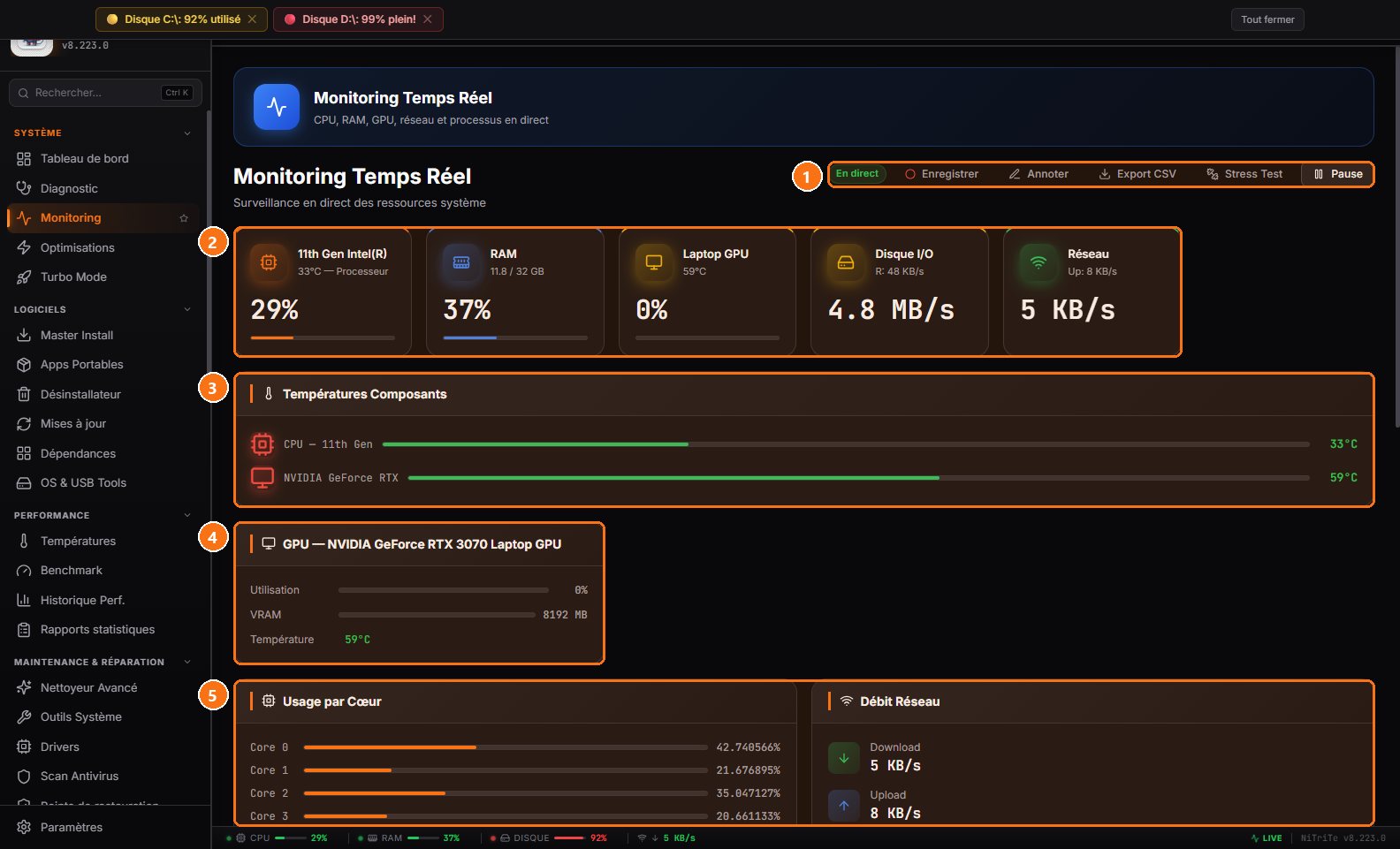Viewport: 1400px width, 849px height.
Task: Click the LIVE indicator in status bar
Action: (1267, 838)
